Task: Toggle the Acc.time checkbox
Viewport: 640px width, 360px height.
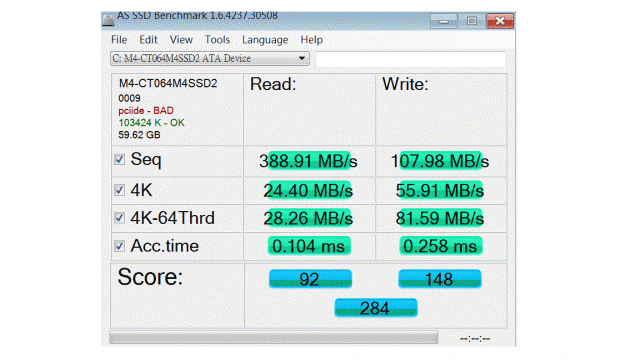Action: tap(119, 246)
